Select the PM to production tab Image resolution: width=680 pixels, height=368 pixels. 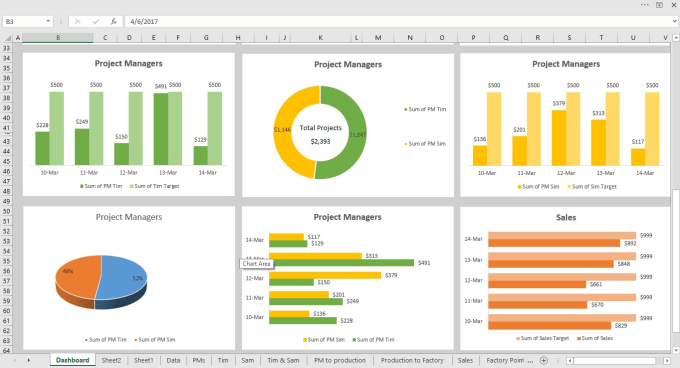[x=340, y=360]
